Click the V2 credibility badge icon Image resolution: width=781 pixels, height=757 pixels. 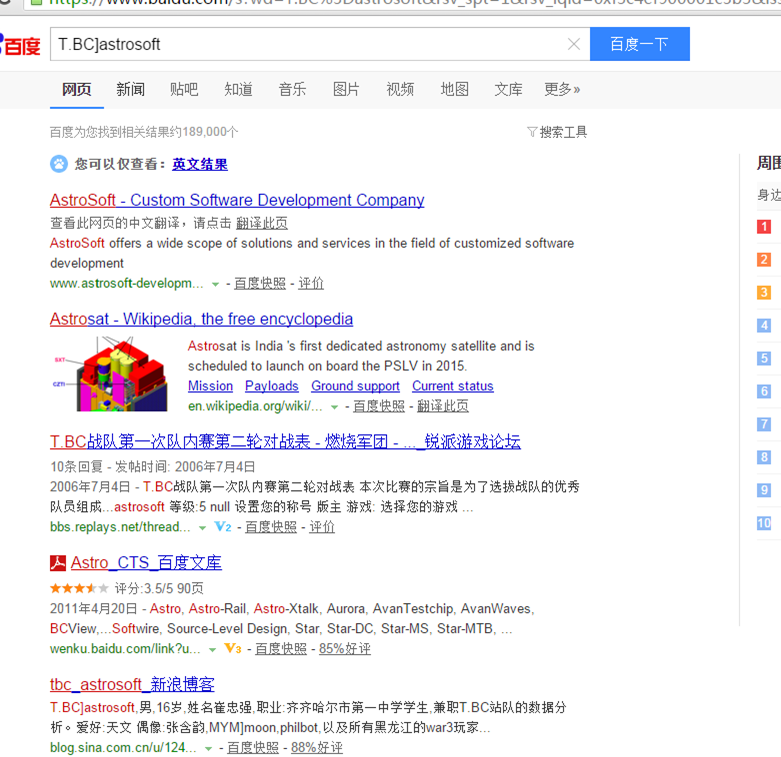click(x=223, y=526)
